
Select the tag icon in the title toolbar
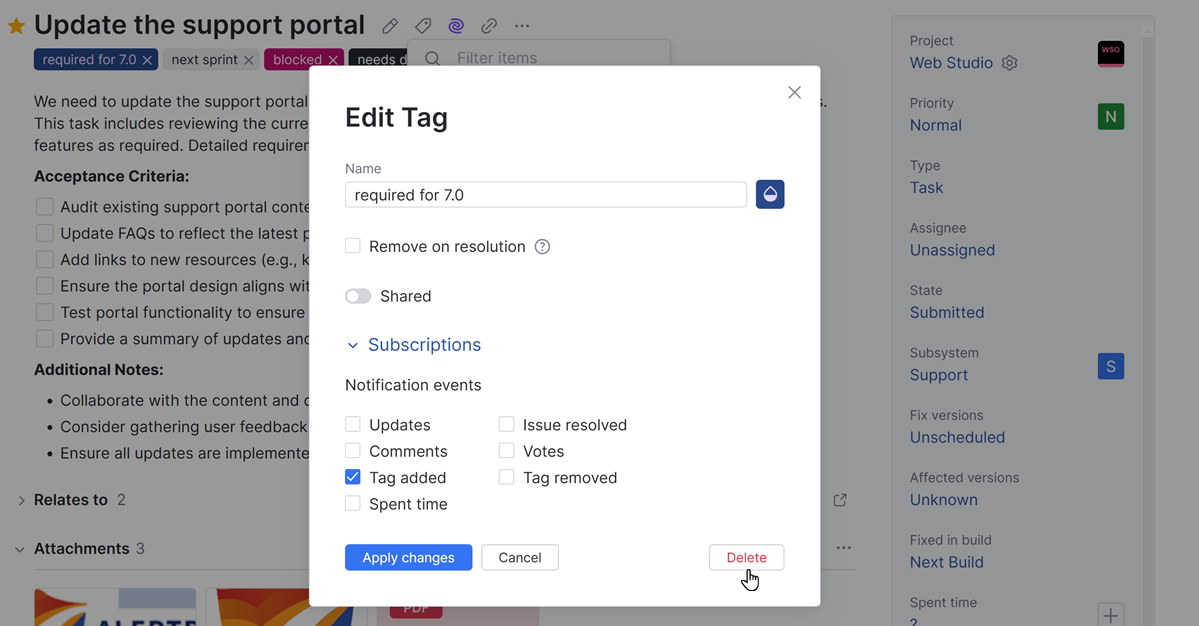coord(422,25)
